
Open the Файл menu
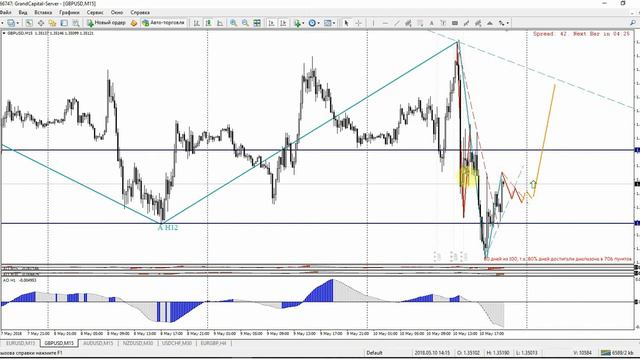tap(5, 13)
